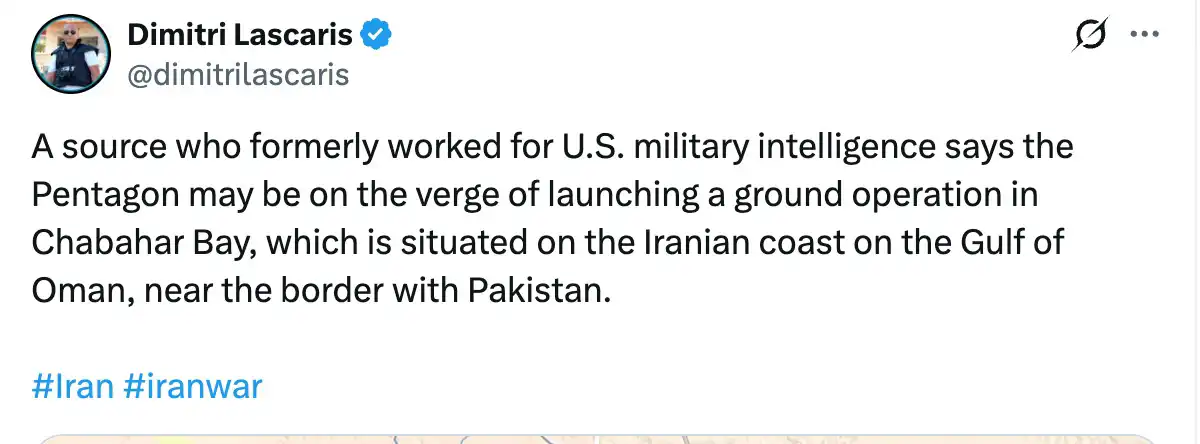
Task: Open the Grok explain-post icon
Action: (x=1086, y=36)
